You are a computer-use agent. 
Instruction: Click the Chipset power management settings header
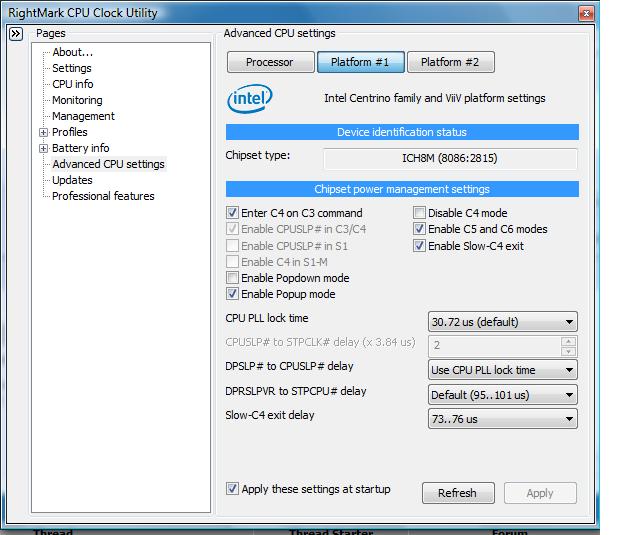point(402,189)
